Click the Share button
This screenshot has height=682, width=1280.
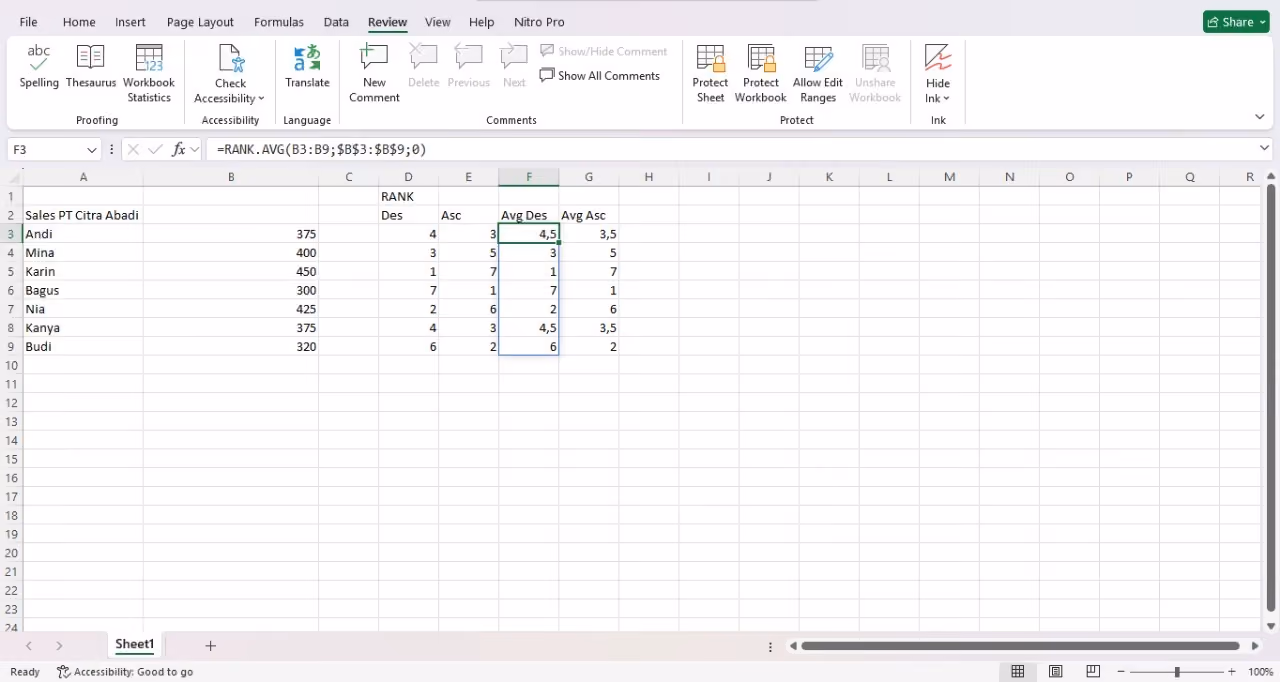tap(1236, 22)
